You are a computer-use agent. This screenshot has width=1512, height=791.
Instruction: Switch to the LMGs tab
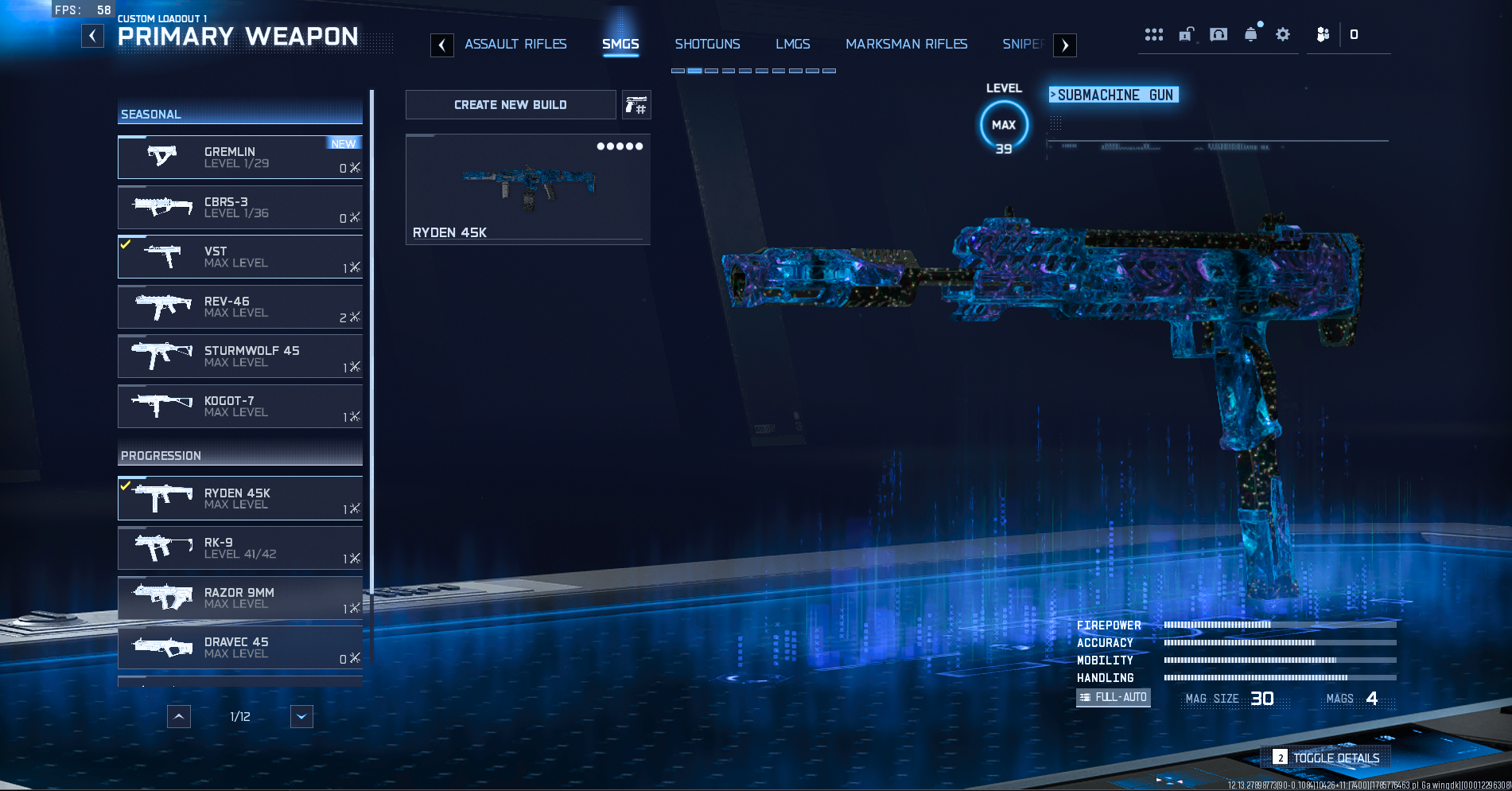[793, 44]
